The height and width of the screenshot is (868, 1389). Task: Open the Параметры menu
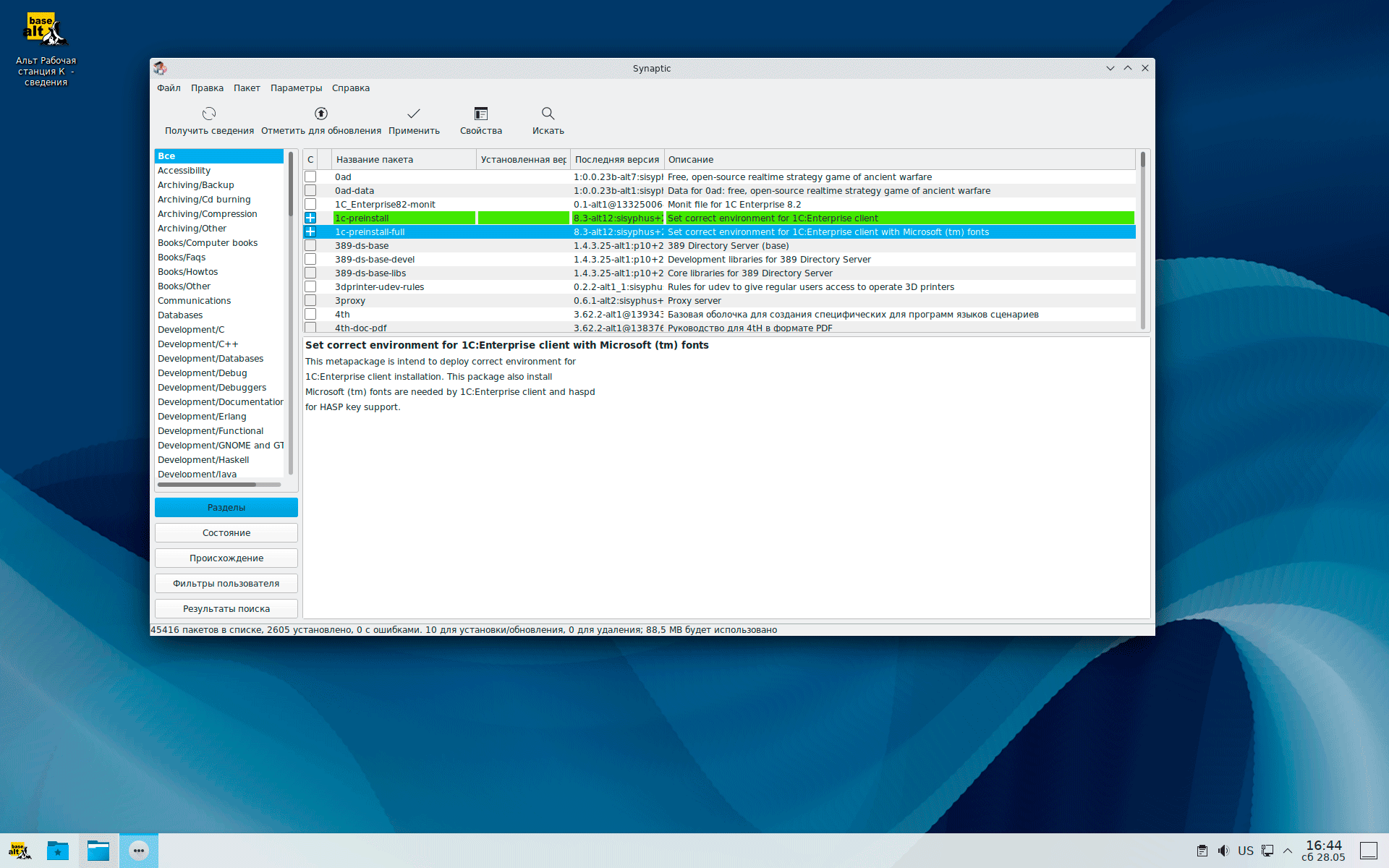click(x=296, y=88)
